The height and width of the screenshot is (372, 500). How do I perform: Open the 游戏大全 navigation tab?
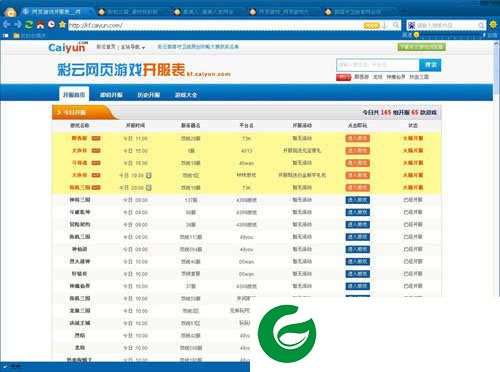[x=186, y=95]
